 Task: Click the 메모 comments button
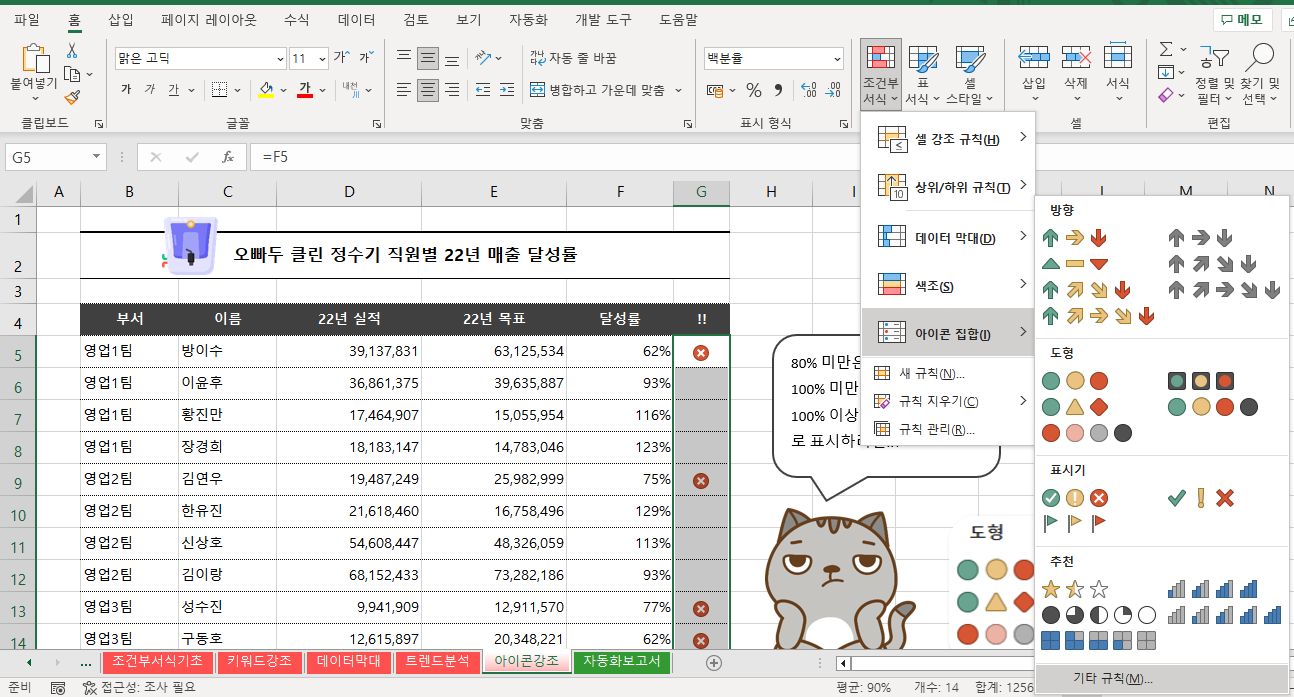coord(1243,20)
